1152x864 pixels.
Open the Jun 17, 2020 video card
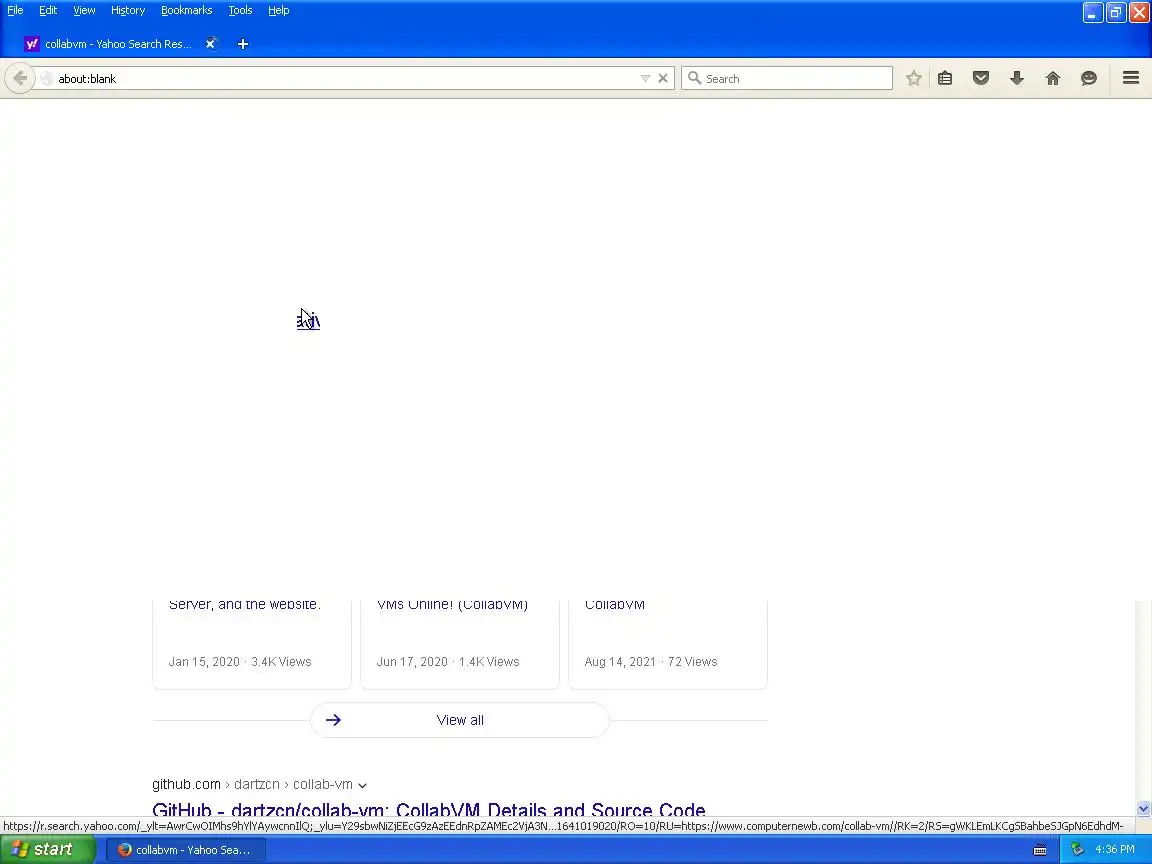(x=460, y=644)
